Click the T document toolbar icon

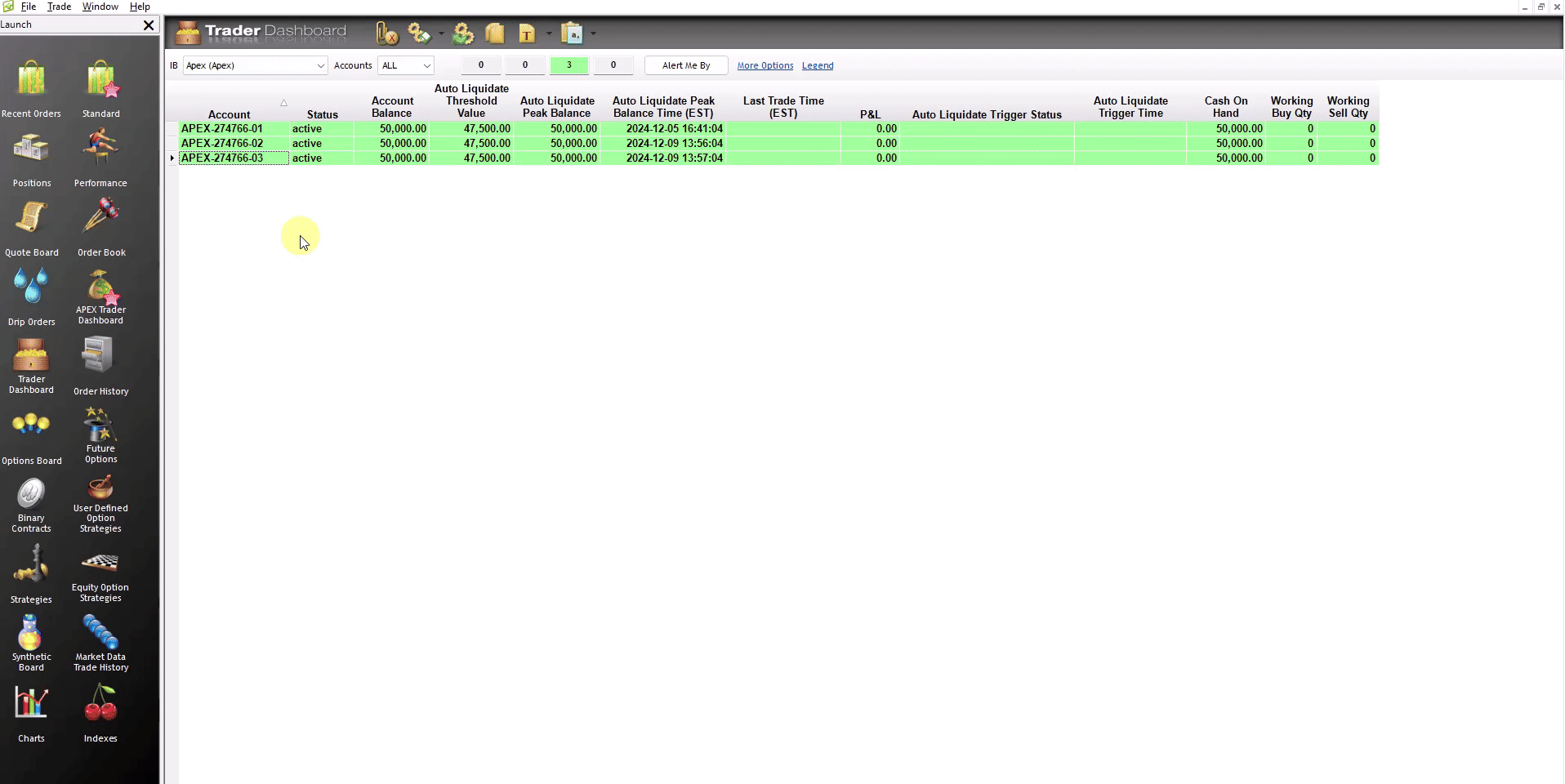point(527,33)
